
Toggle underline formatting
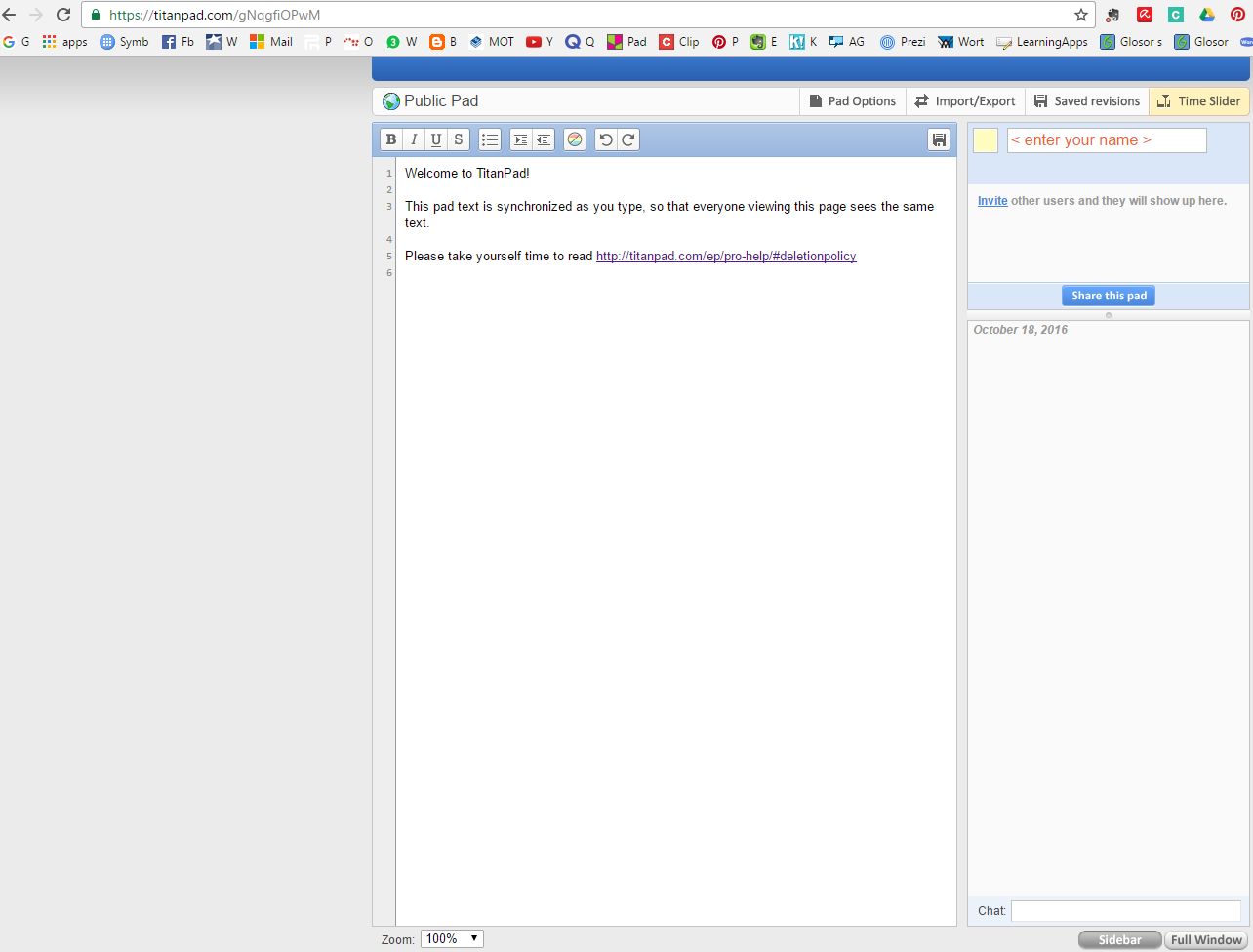[436, 139]
